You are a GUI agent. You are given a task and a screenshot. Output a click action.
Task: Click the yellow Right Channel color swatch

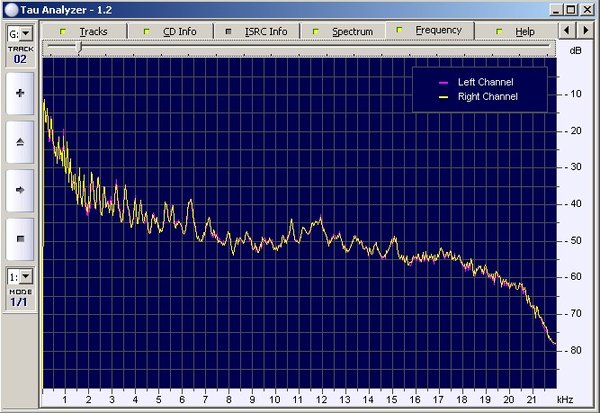point(443,97)
